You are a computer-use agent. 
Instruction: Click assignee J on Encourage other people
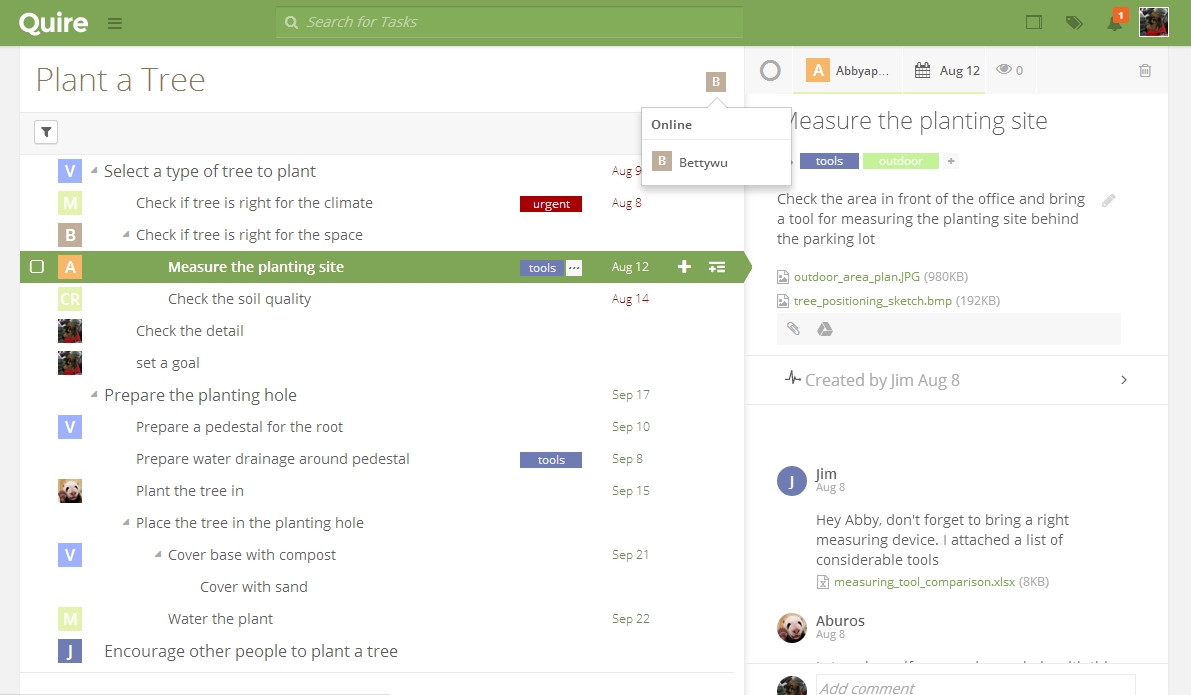point(70,651)
